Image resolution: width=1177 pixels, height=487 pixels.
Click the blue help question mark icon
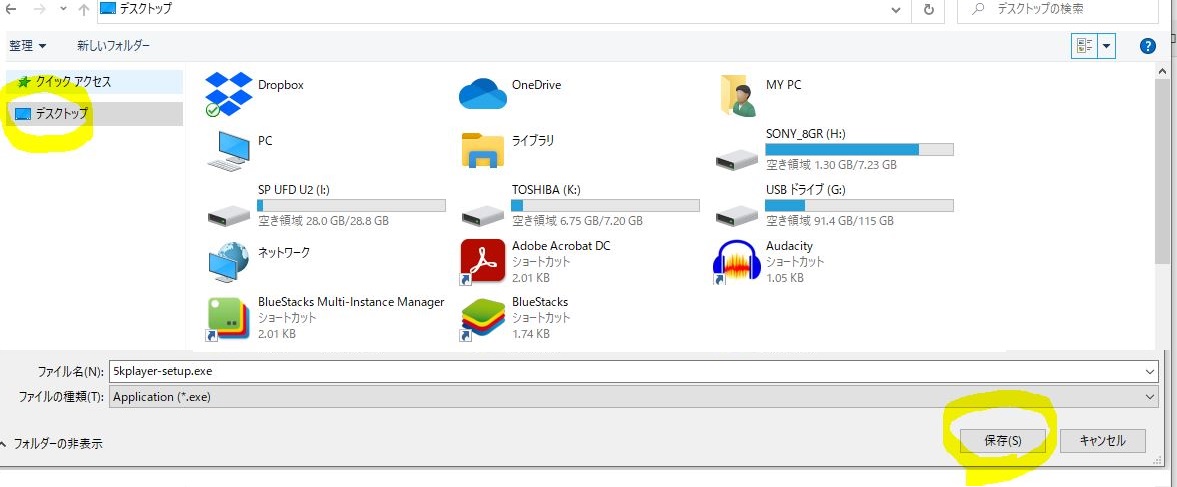1148,46
